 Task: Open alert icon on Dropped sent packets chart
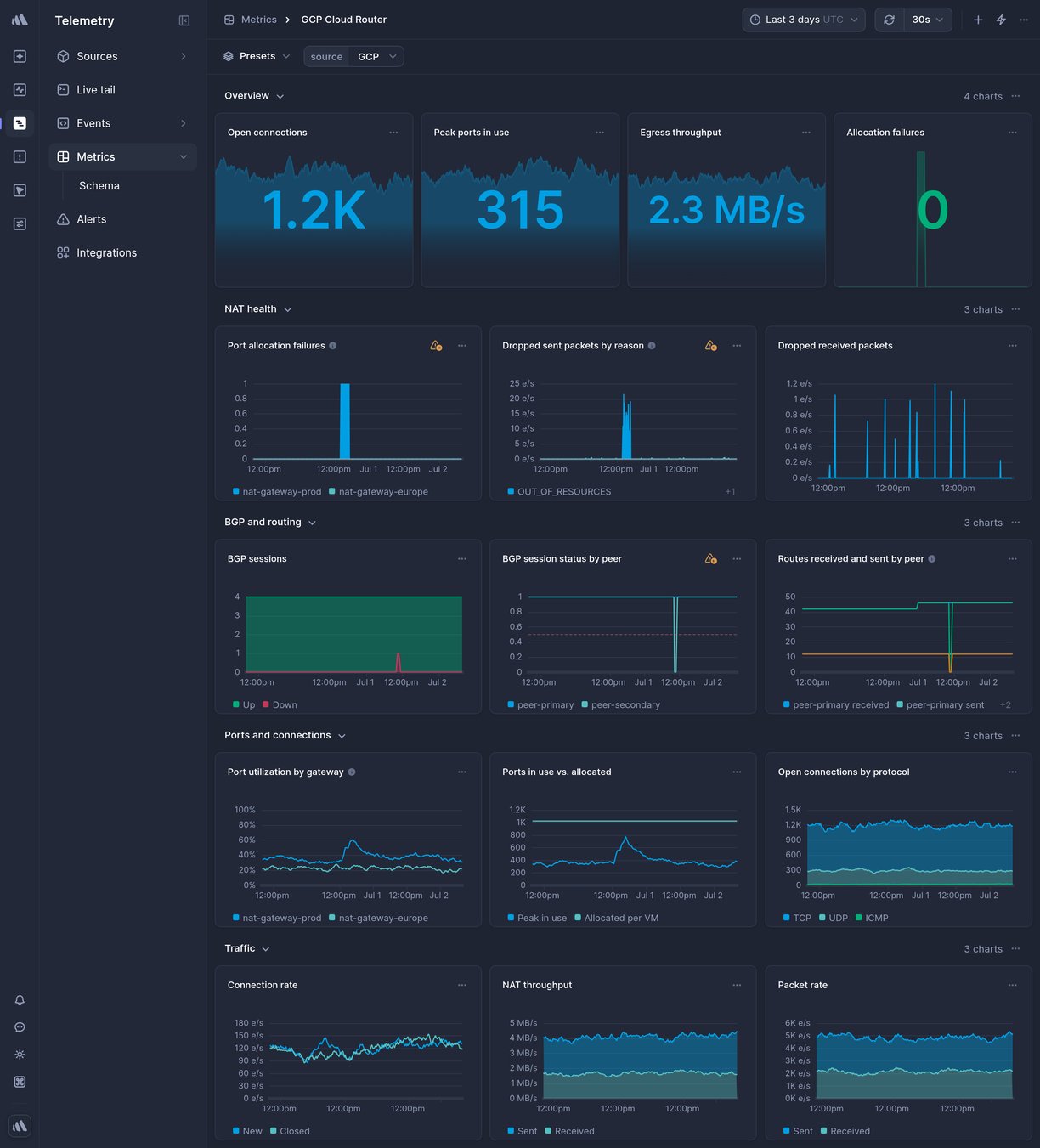711,346
